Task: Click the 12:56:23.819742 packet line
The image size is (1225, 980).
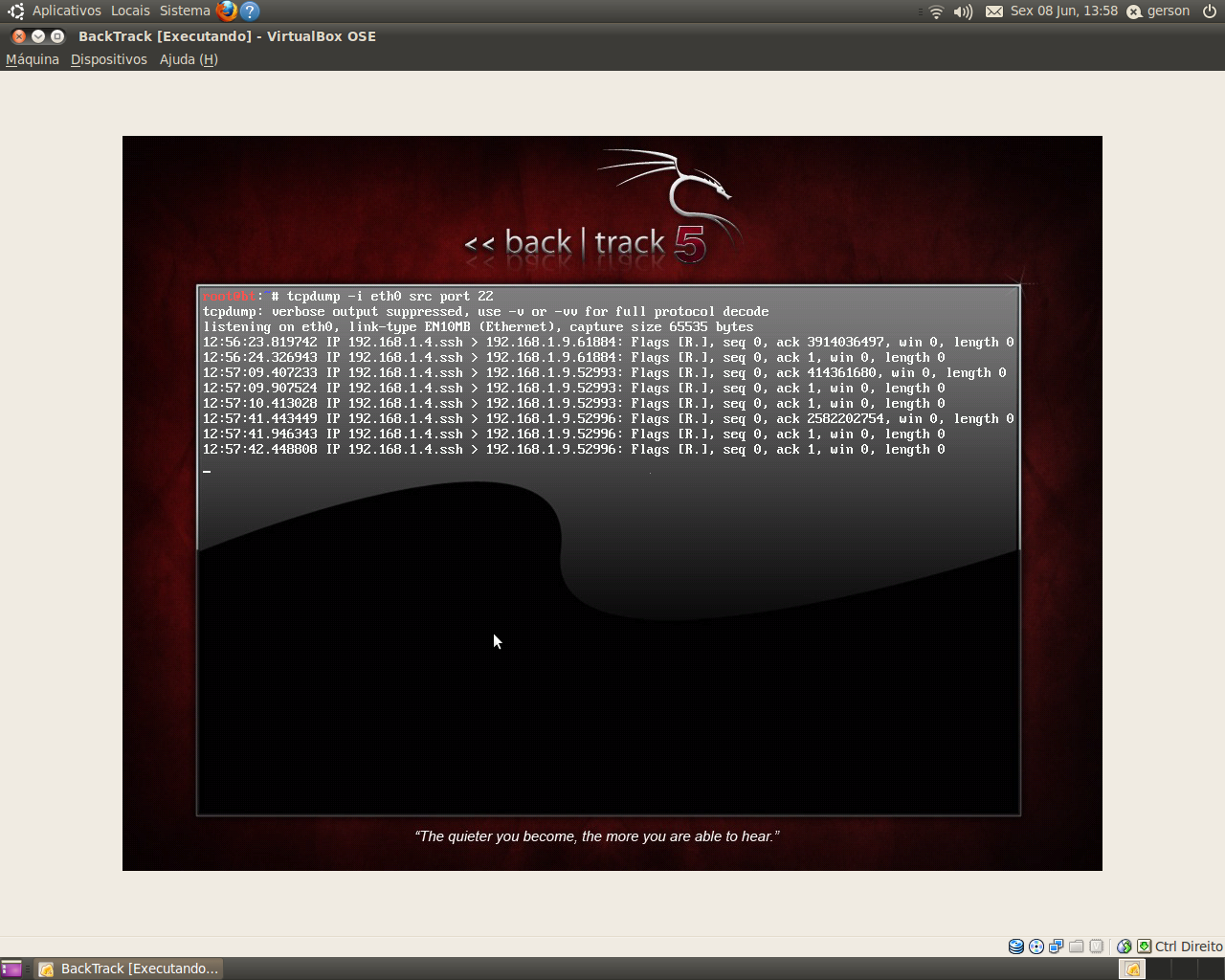Action: 609,343
